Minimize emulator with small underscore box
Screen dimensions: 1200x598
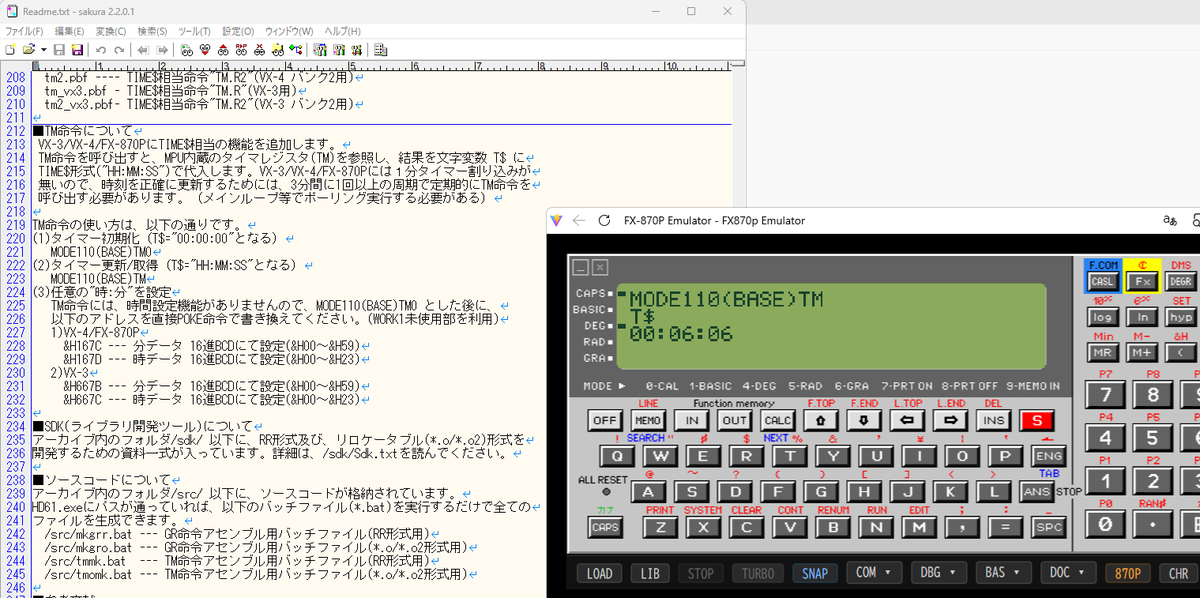pyautogui.click(x=580, y=267)
